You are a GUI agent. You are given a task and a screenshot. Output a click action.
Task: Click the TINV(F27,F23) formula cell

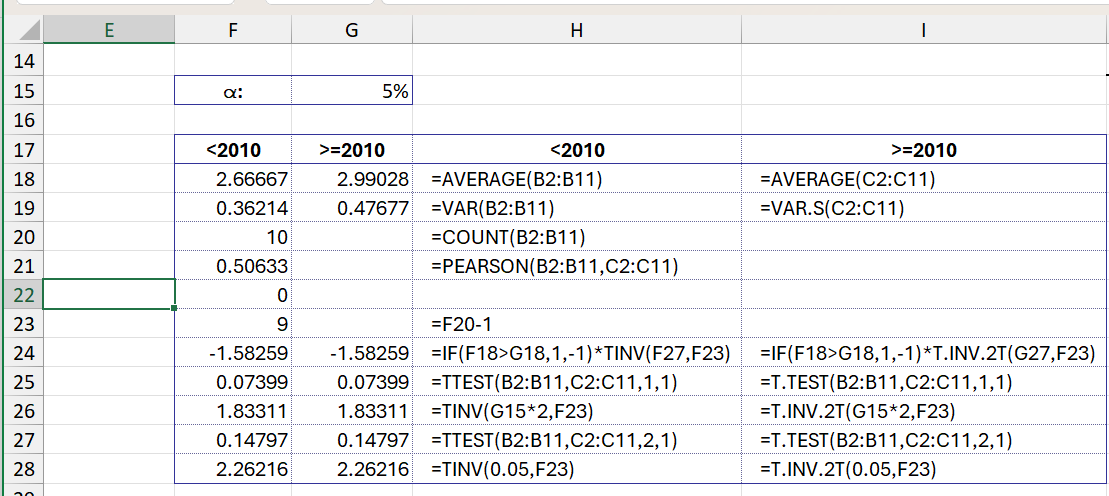[x=577, y=353]
